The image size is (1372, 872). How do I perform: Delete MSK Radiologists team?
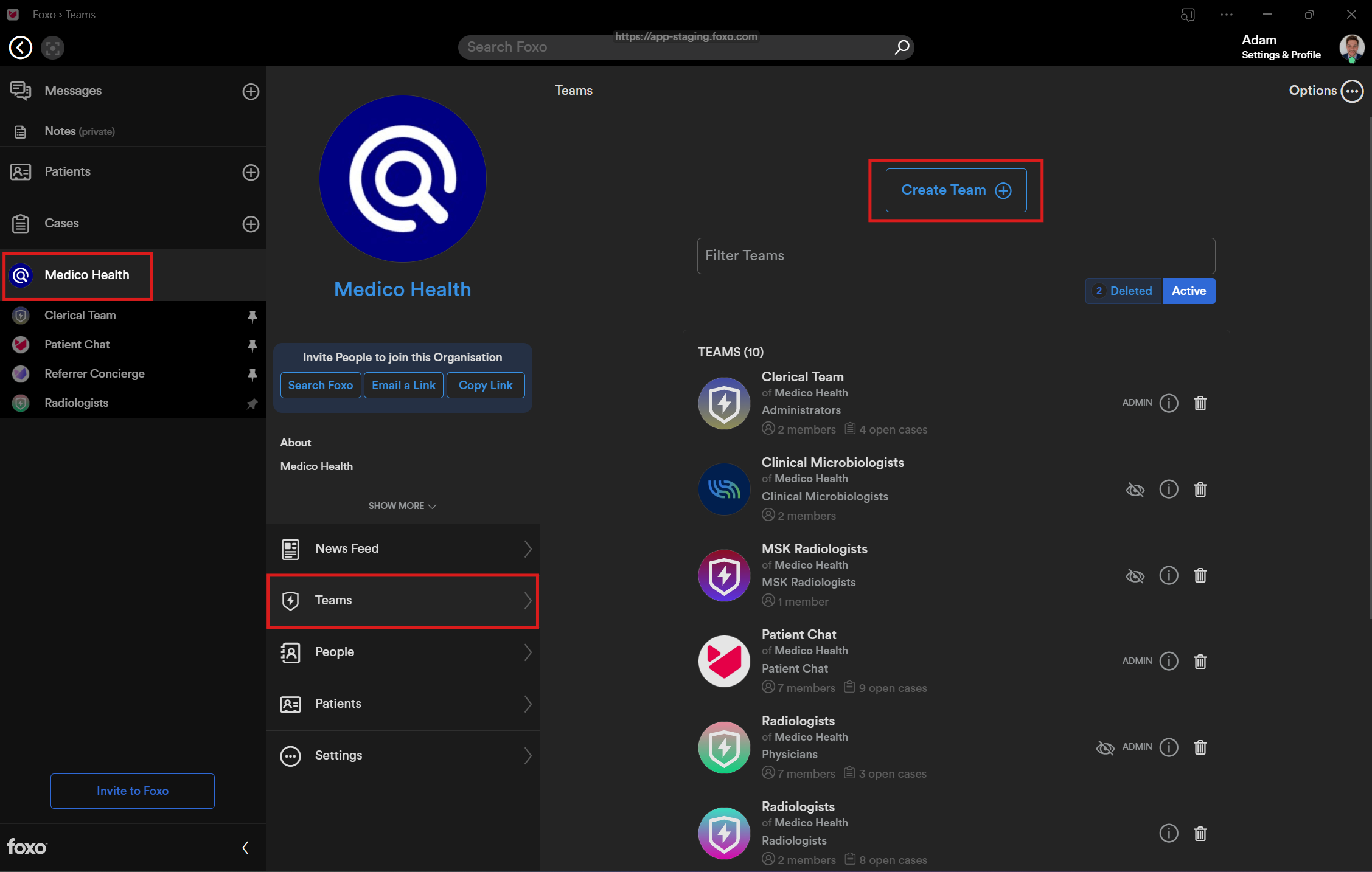[1200, 575]
